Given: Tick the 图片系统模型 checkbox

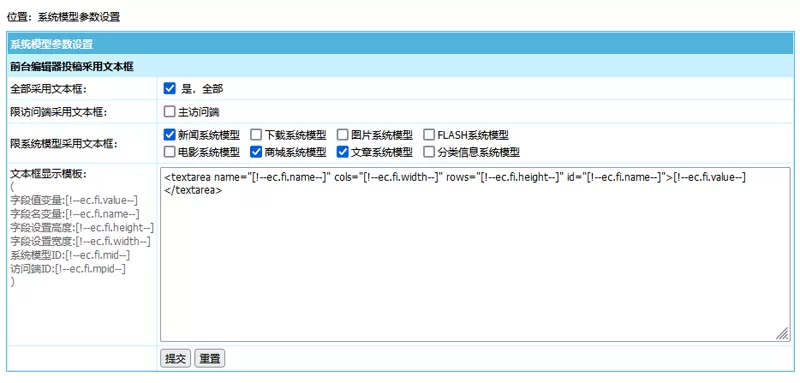Looking at the screenshot, I should coord(342,135).
